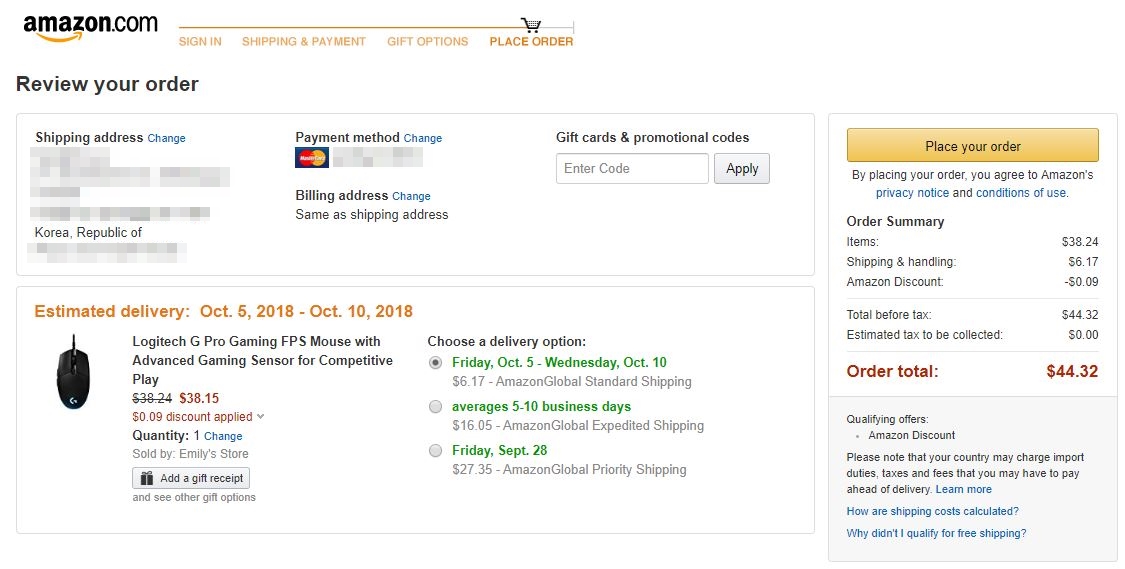Screen dimensions: 1125x569
Task: Open How are shipping costs calculated
Action: (x=932, y=512)
